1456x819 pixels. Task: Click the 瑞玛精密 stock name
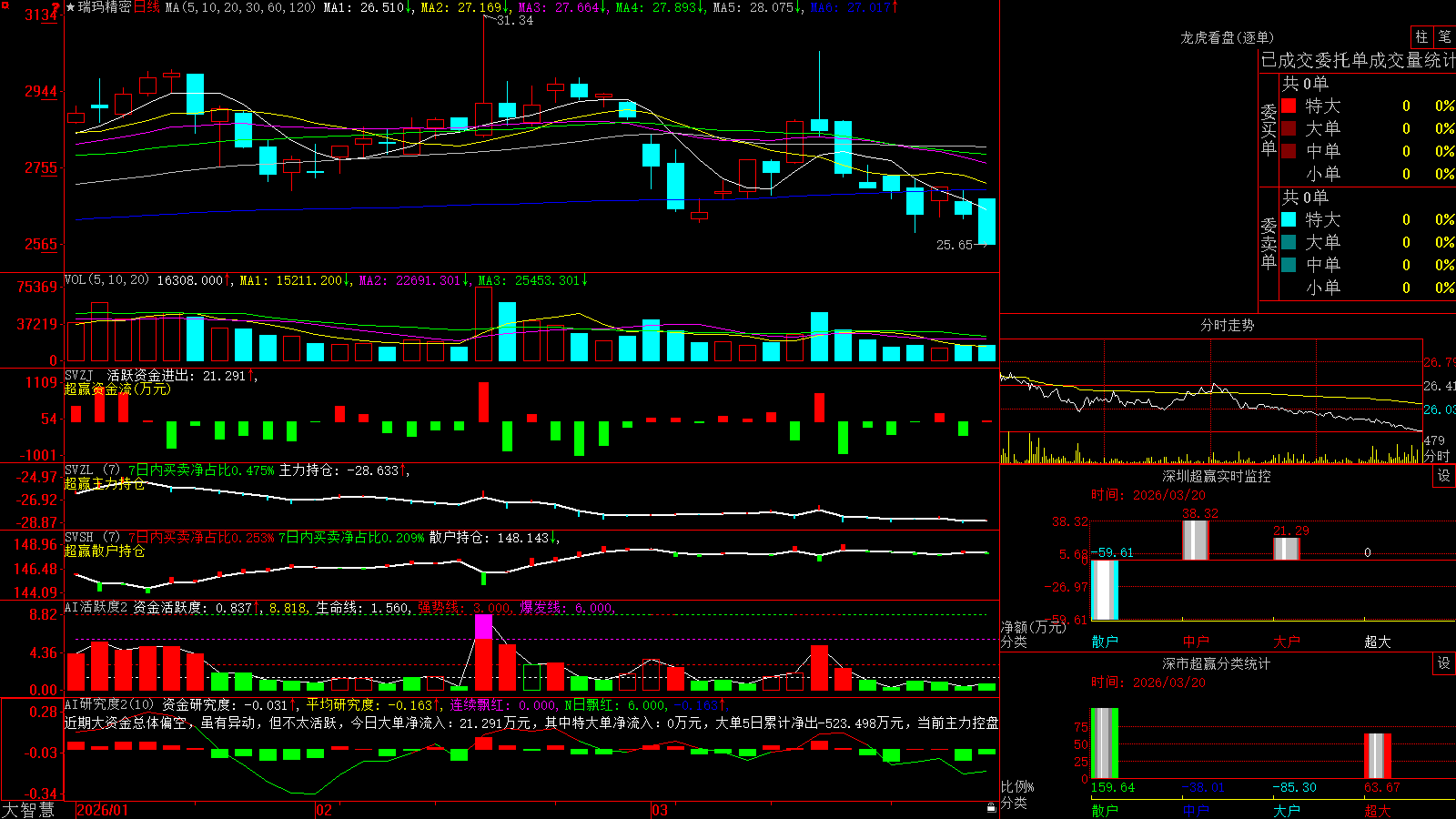click(x=105, y=7)
